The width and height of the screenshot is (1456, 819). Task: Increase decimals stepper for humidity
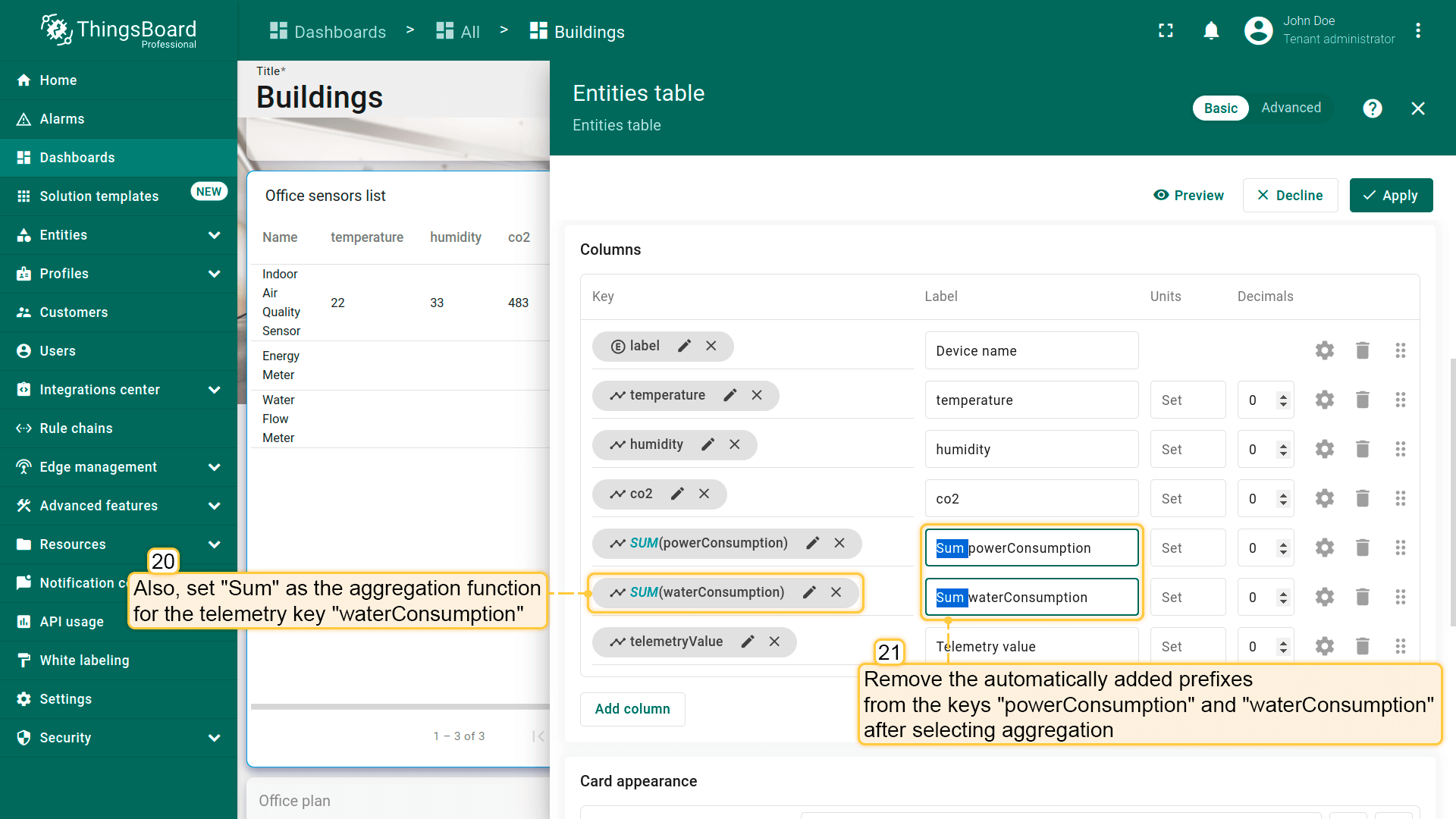1283,444
